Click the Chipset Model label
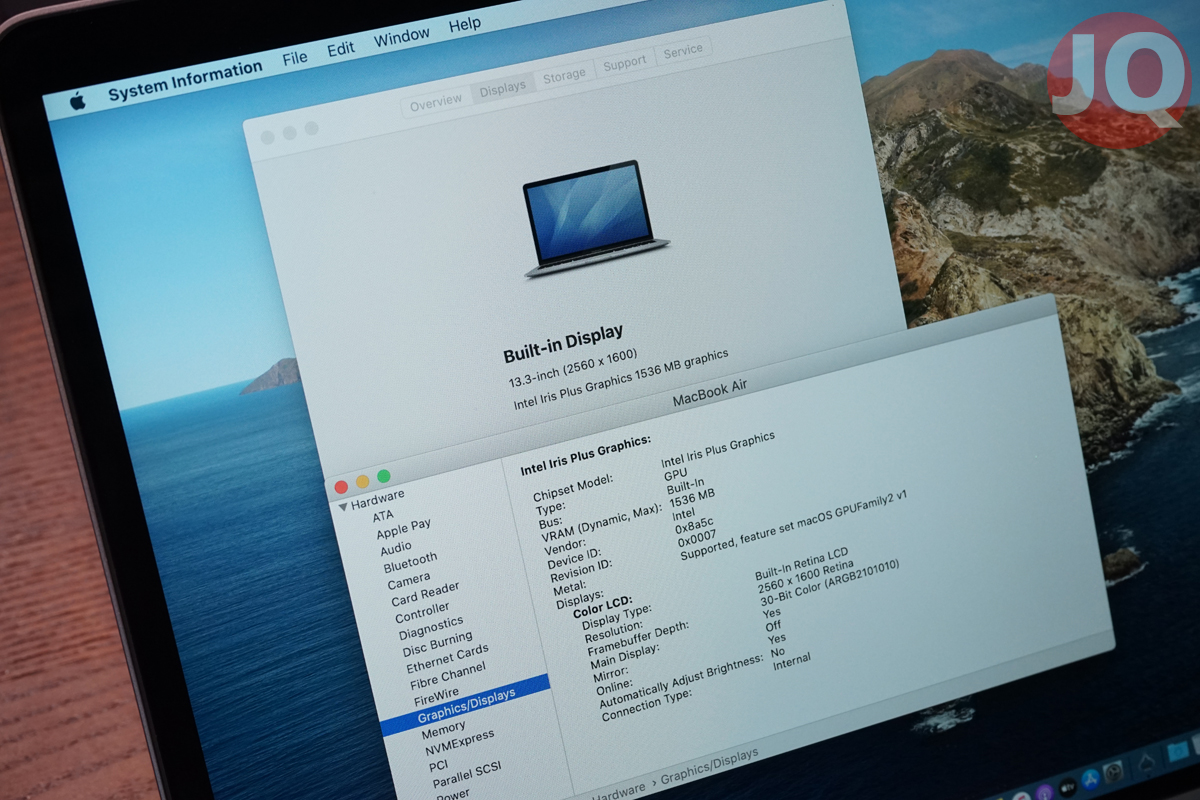The height and width of the screenshot is (800, 1200). (572, 486)
